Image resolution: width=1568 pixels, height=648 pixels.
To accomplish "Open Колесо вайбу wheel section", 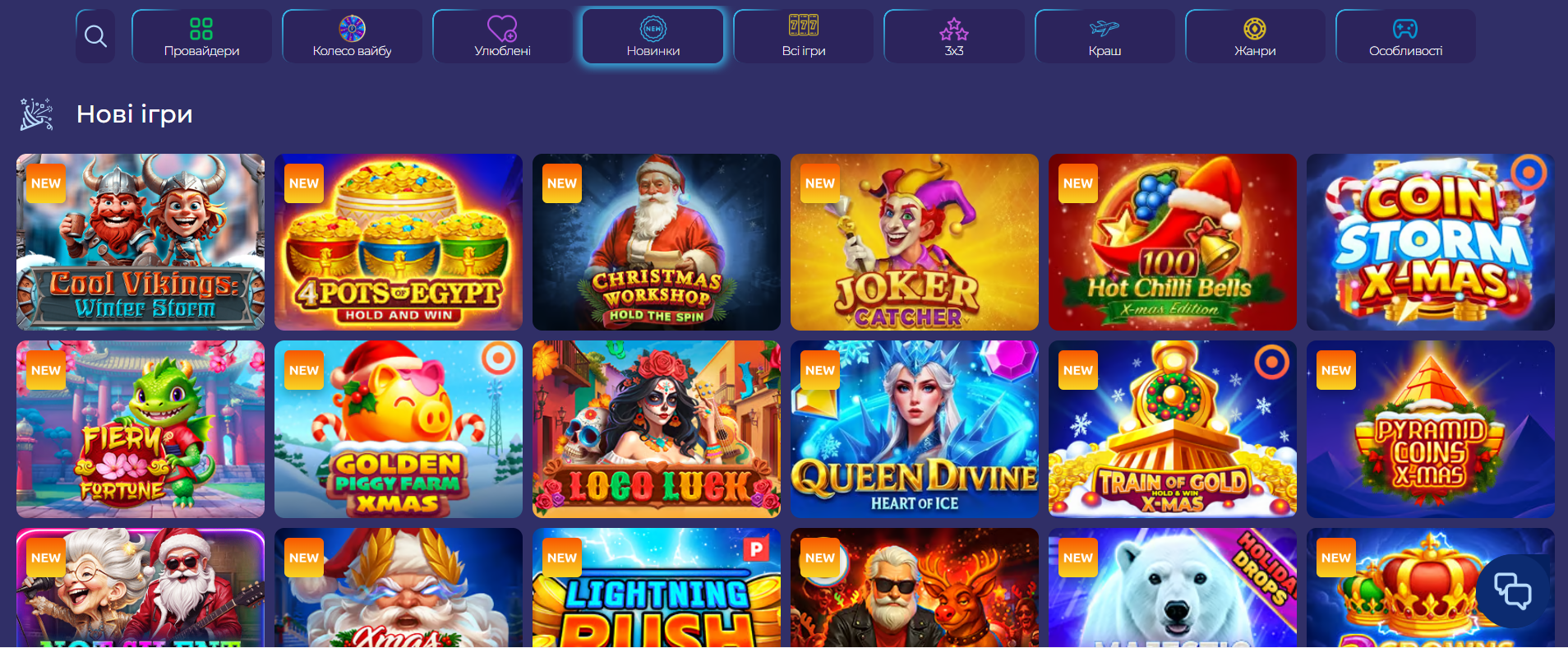I will (x=352, y=36).
